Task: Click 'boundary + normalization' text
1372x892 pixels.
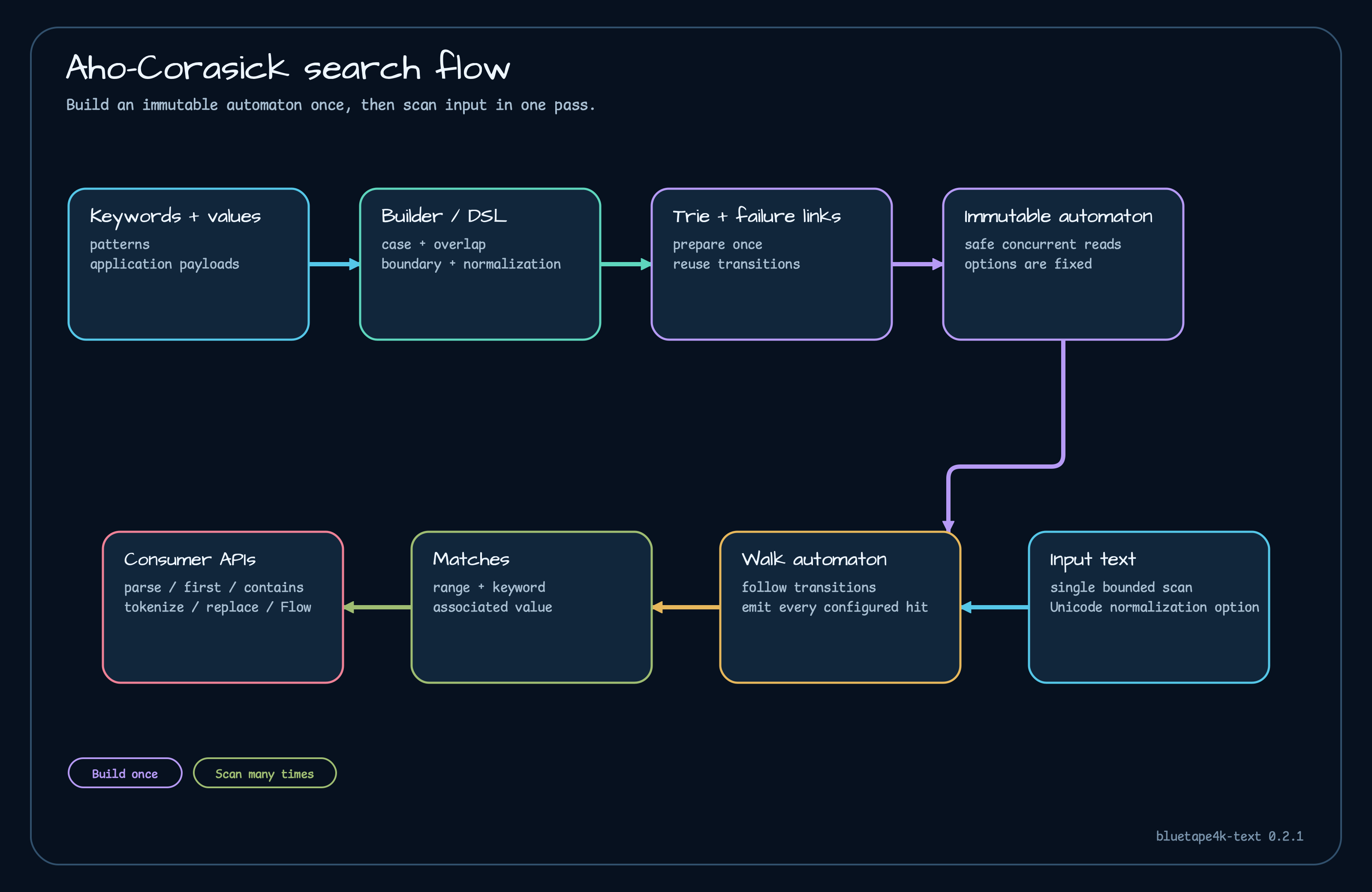Action: click(471, 264)
